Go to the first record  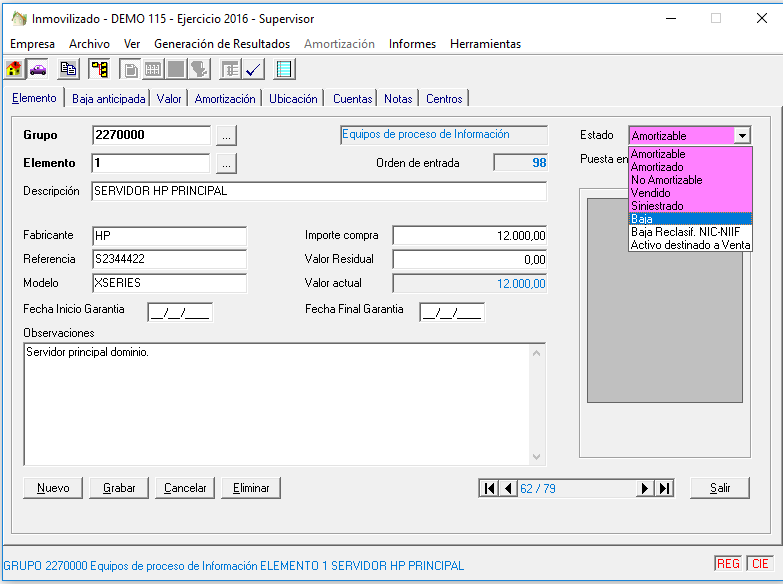pos(489,488)
